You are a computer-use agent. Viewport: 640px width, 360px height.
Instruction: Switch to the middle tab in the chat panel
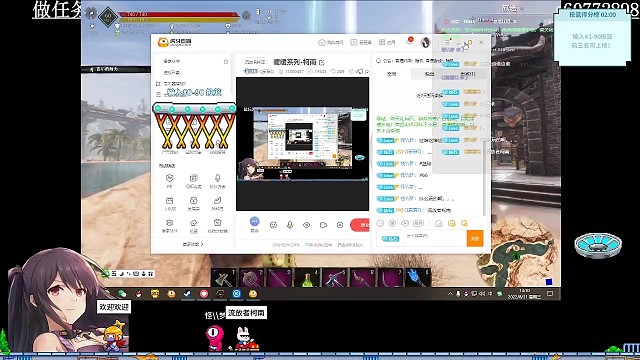[429, 74]
